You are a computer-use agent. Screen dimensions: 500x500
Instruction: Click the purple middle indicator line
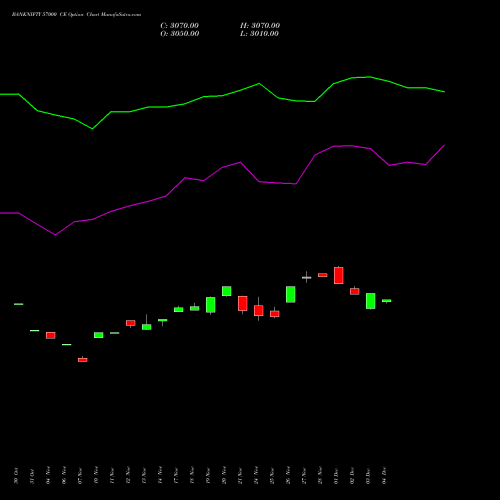pos(222,167)
